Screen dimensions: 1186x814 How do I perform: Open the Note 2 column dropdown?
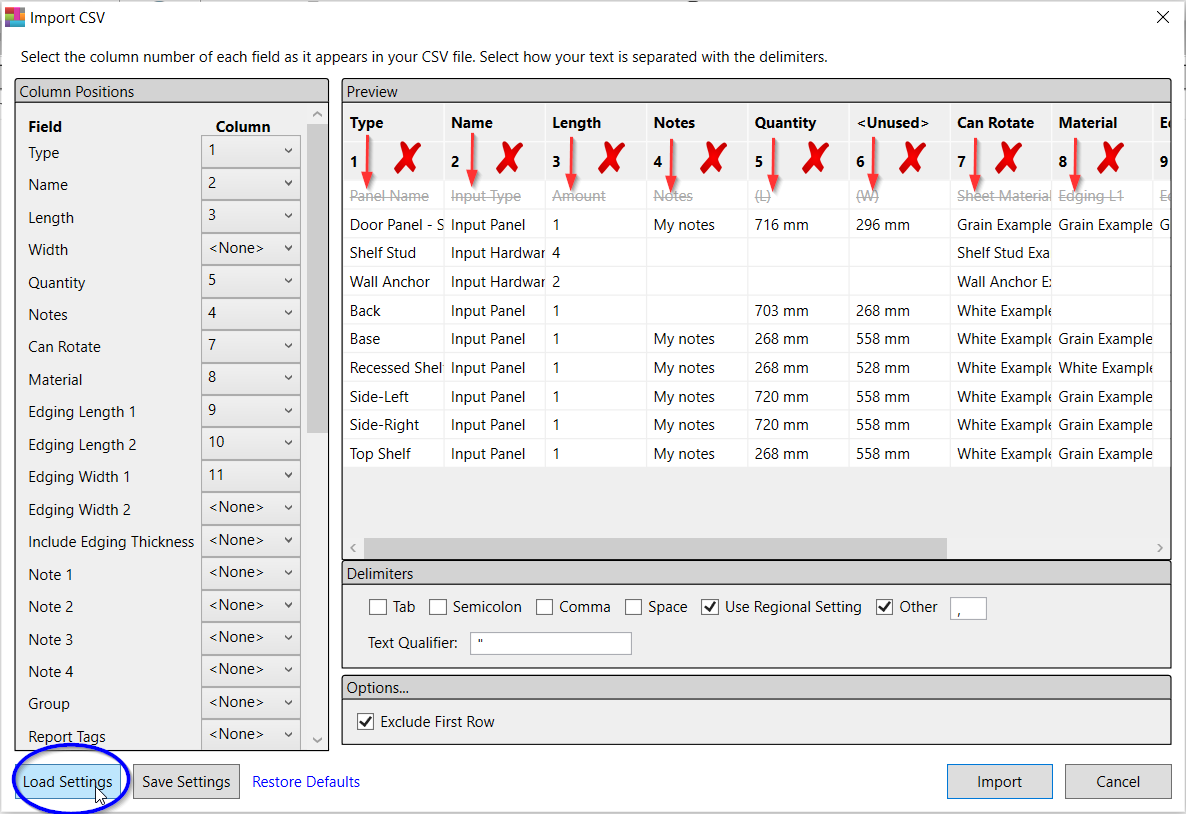tap(250, 605)
